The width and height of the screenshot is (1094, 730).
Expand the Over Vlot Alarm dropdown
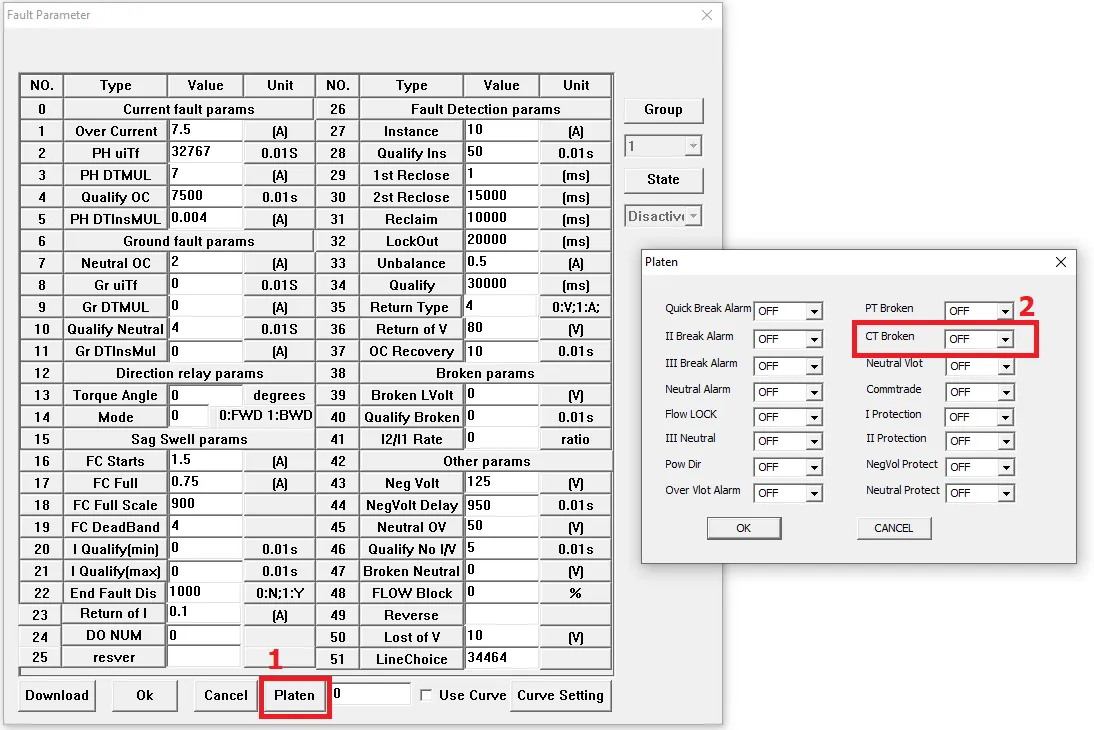click(788, 493)
